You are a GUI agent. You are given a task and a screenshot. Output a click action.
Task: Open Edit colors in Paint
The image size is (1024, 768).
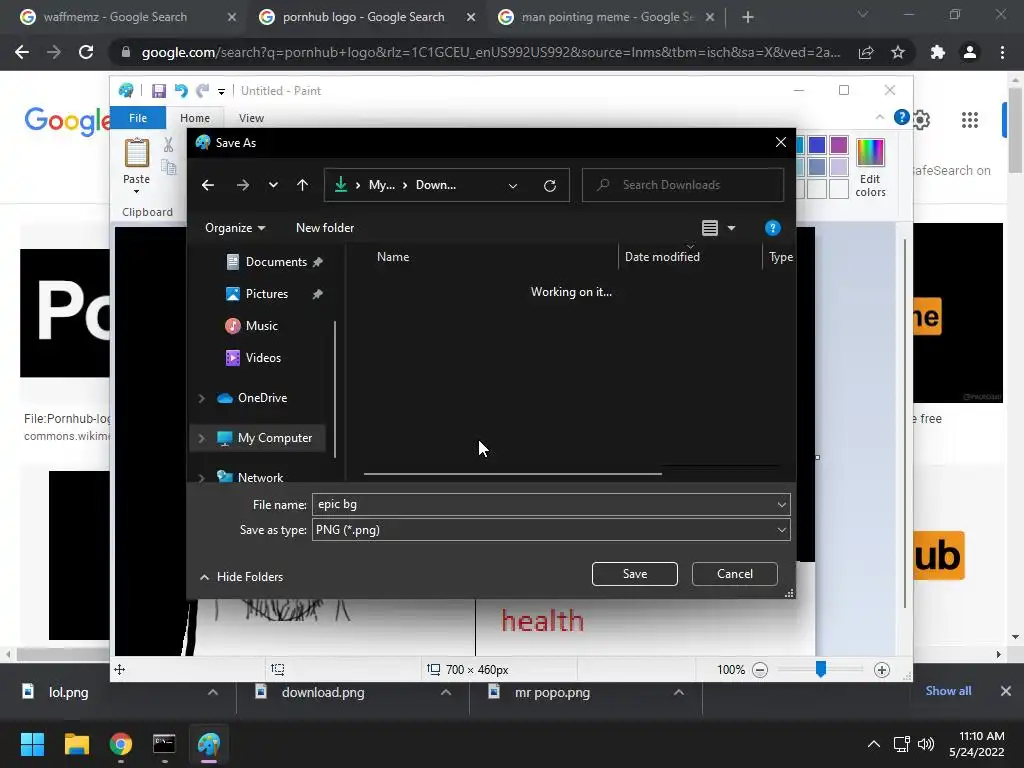[x=871, y=168]
